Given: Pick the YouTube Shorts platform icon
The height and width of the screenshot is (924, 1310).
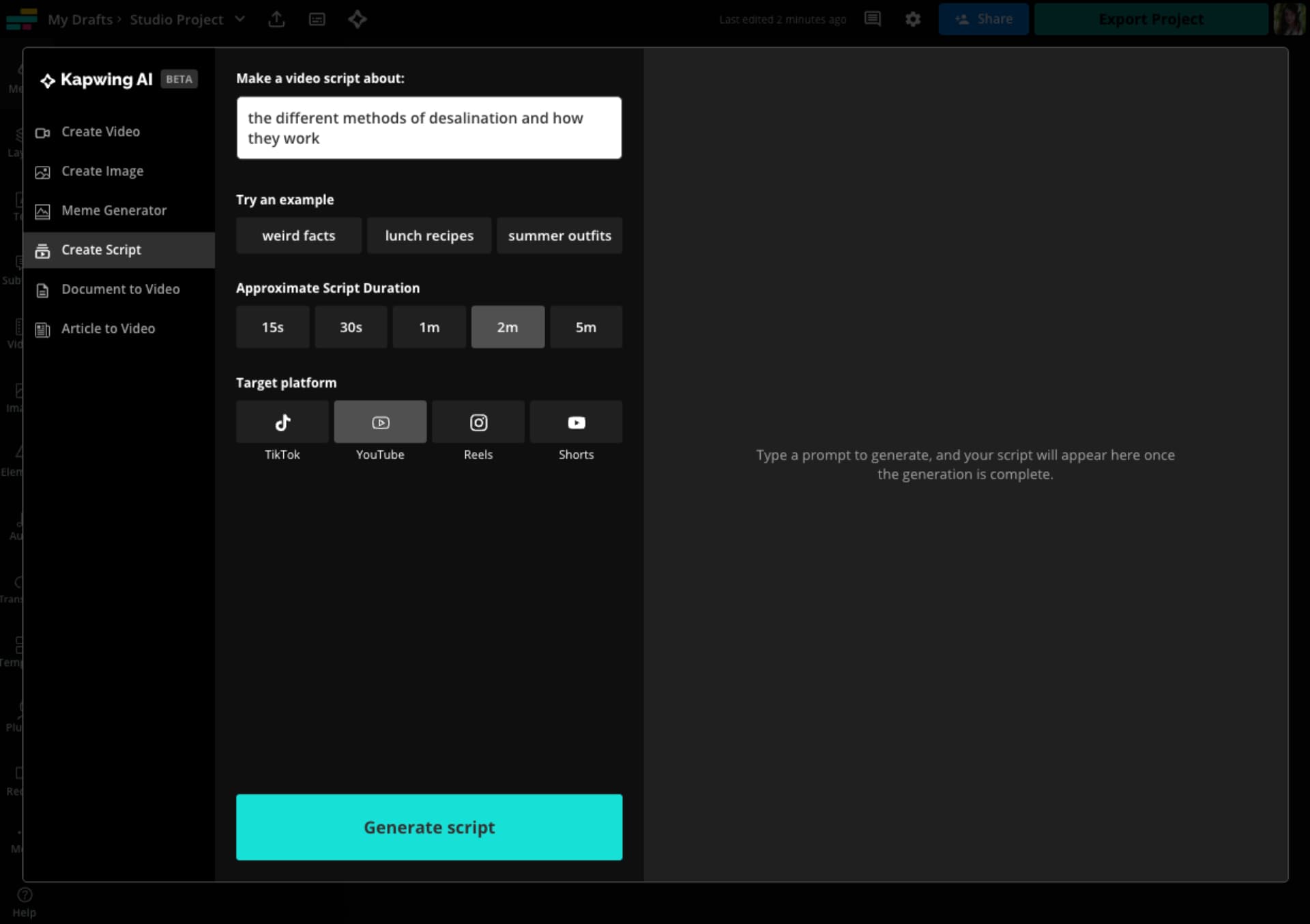Looking at the screenshot, I should (x=576, y=422).
